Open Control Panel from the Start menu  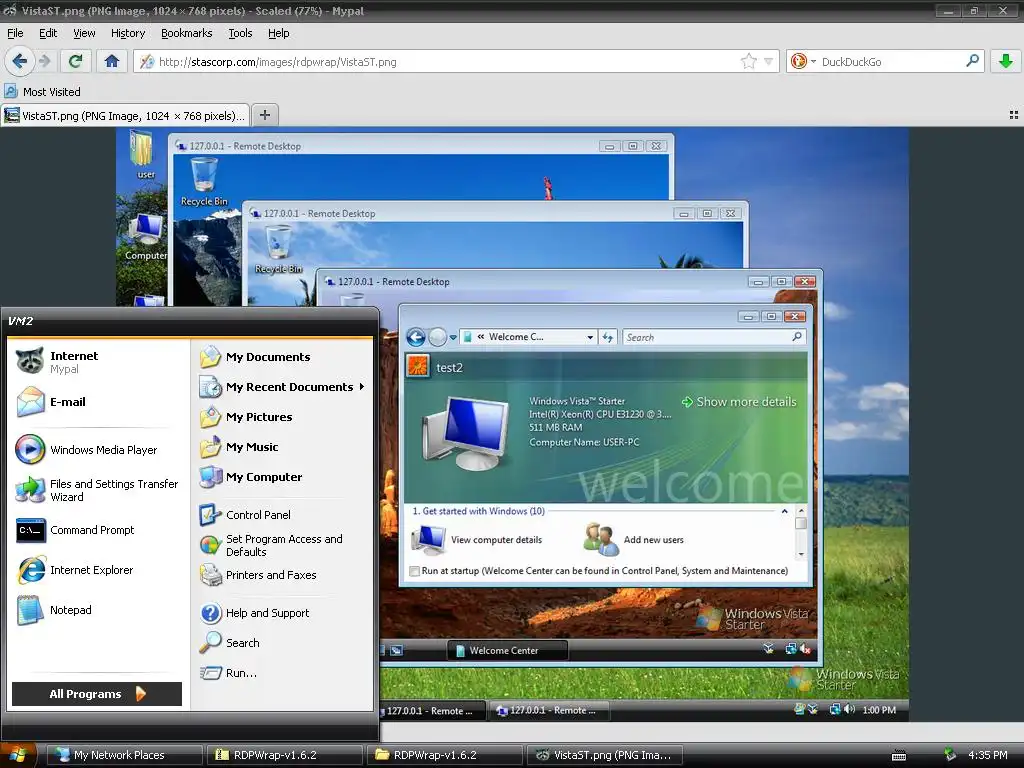click(283, 515)
